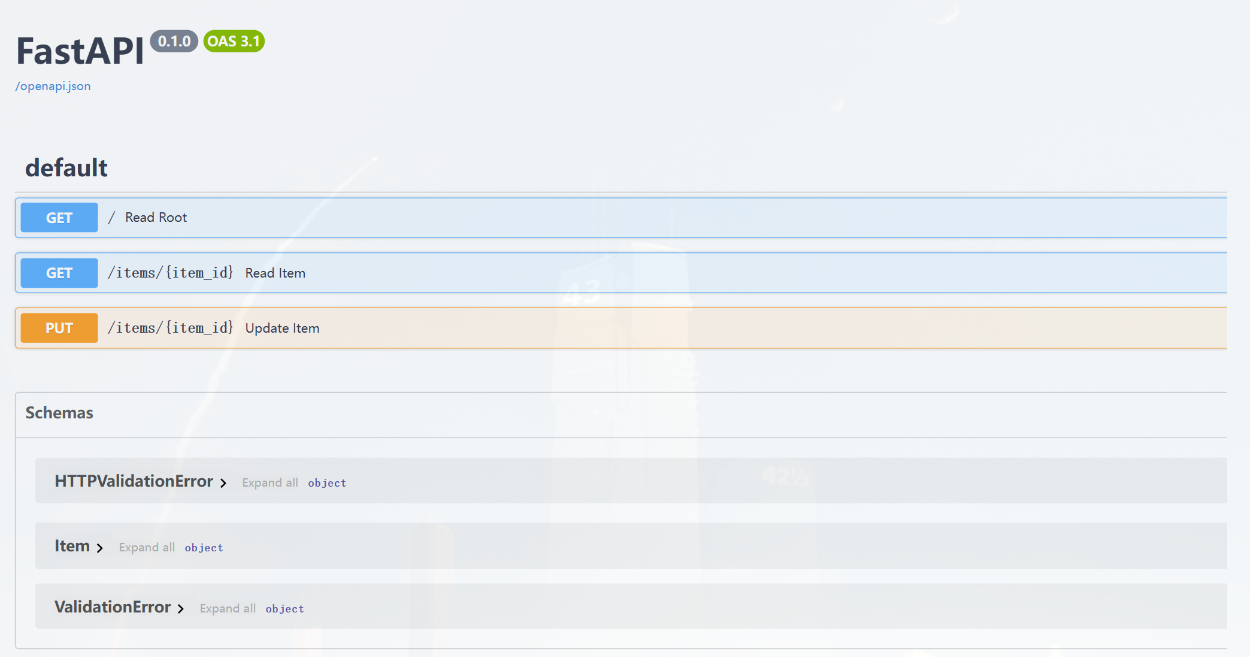Click the Item schema name

pos(72,546)
